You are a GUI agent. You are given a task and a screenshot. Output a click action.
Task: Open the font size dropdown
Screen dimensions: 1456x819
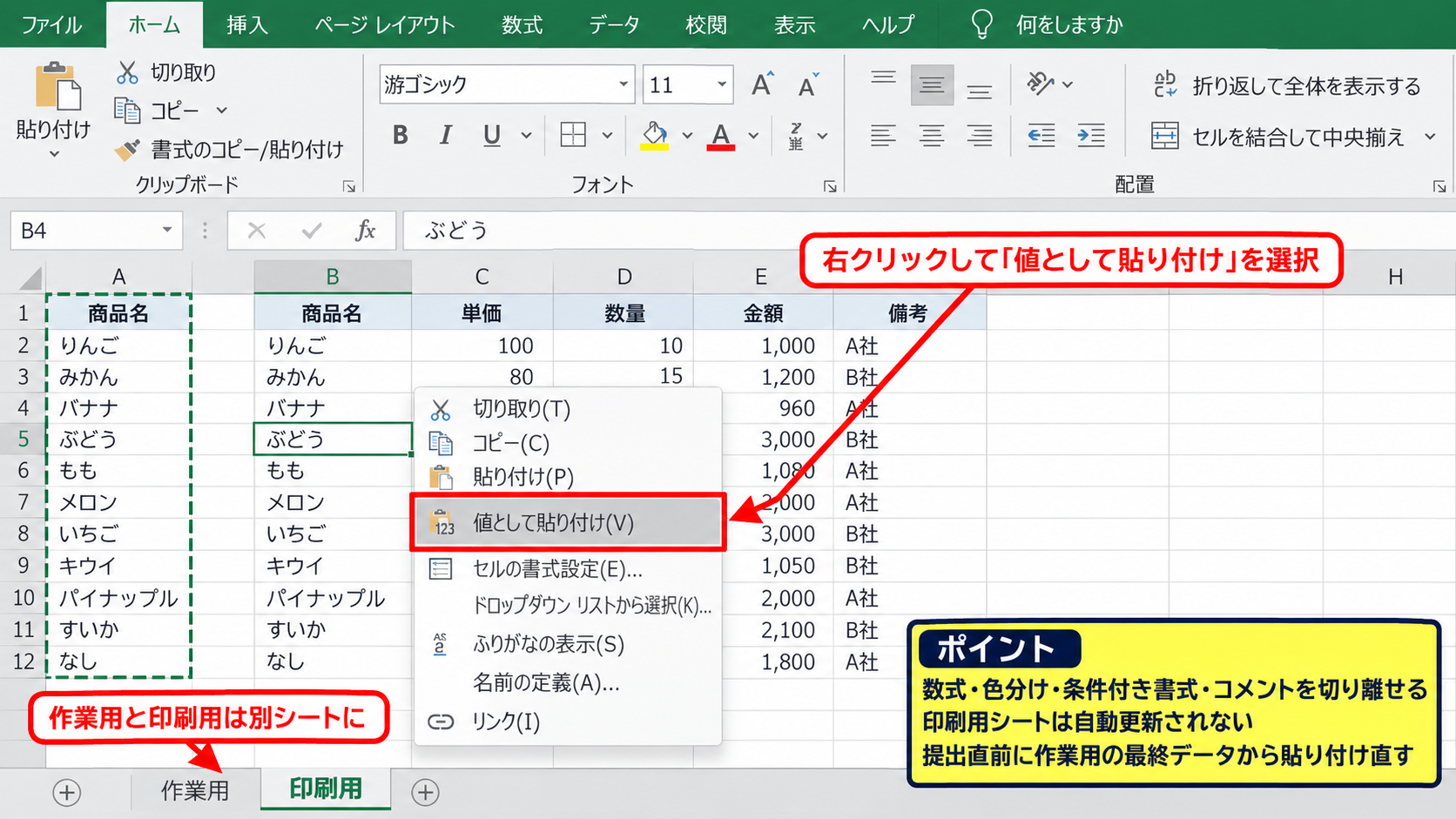point(722,84)
